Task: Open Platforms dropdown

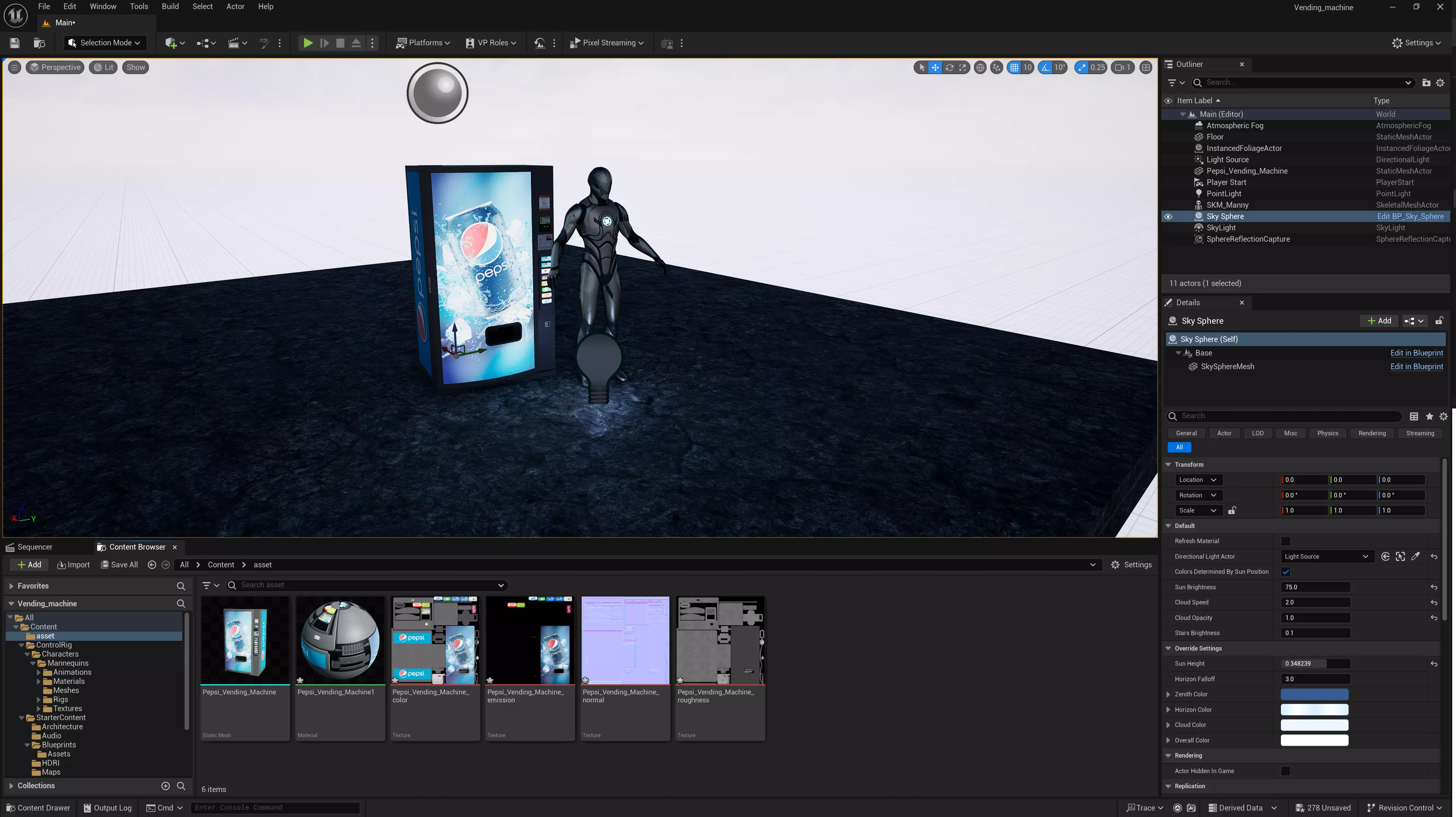Action: tap(423, 43)
